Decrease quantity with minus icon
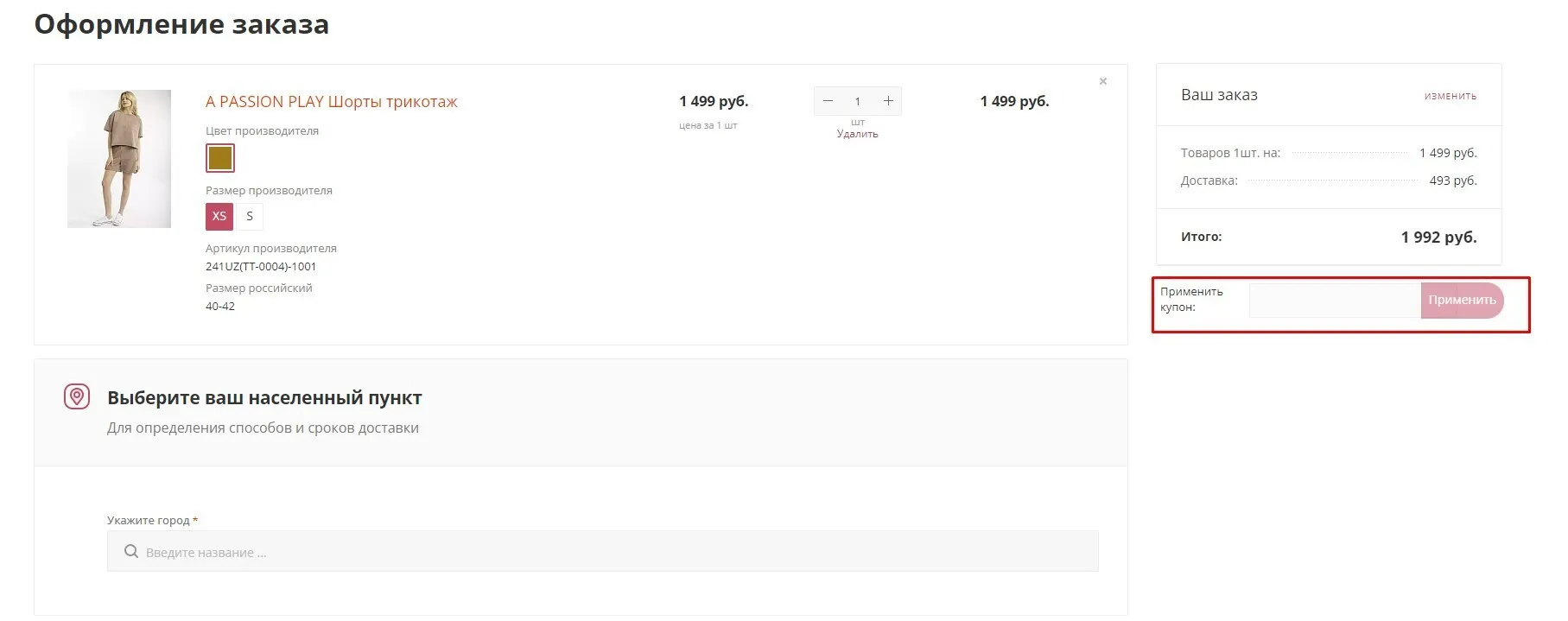 [x=828, y=101]
